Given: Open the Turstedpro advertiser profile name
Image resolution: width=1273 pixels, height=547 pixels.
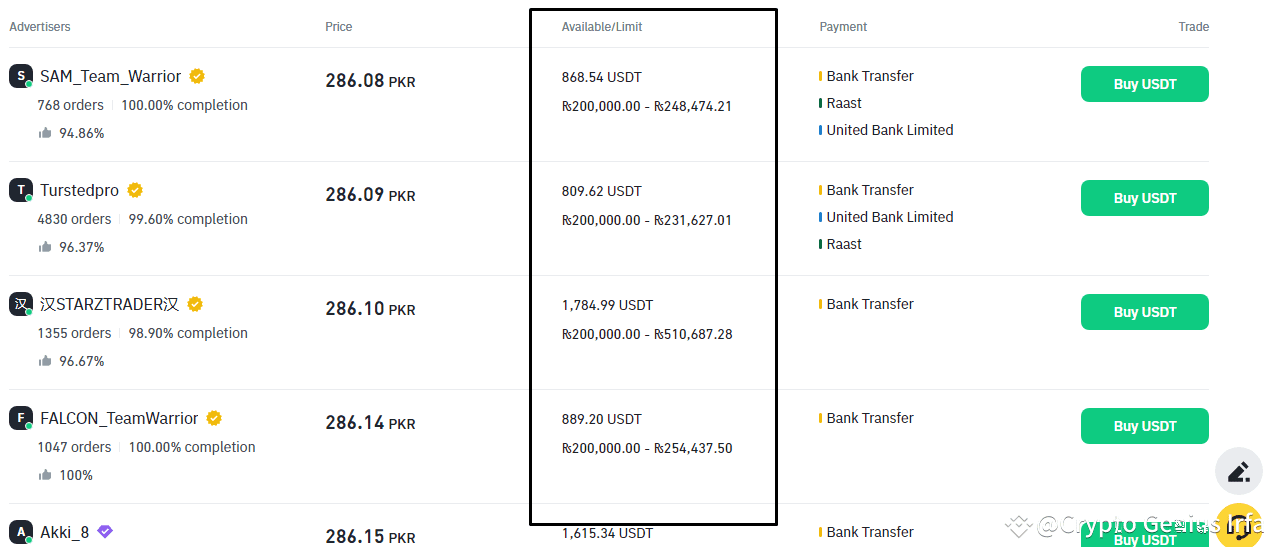Looking at the screenshot, I should point(79,190).
